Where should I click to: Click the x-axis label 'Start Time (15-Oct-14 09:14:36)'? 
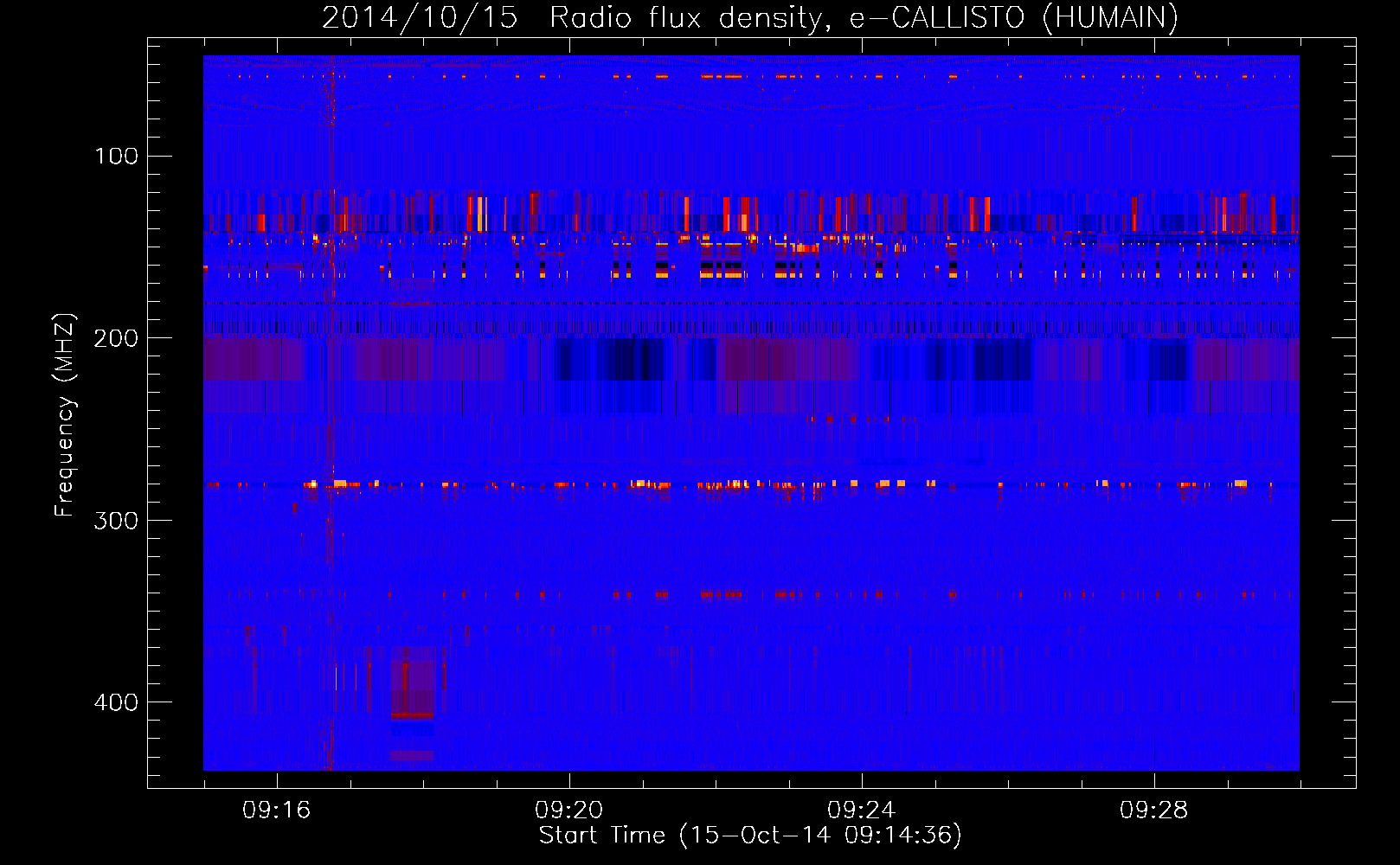(750, 836)
